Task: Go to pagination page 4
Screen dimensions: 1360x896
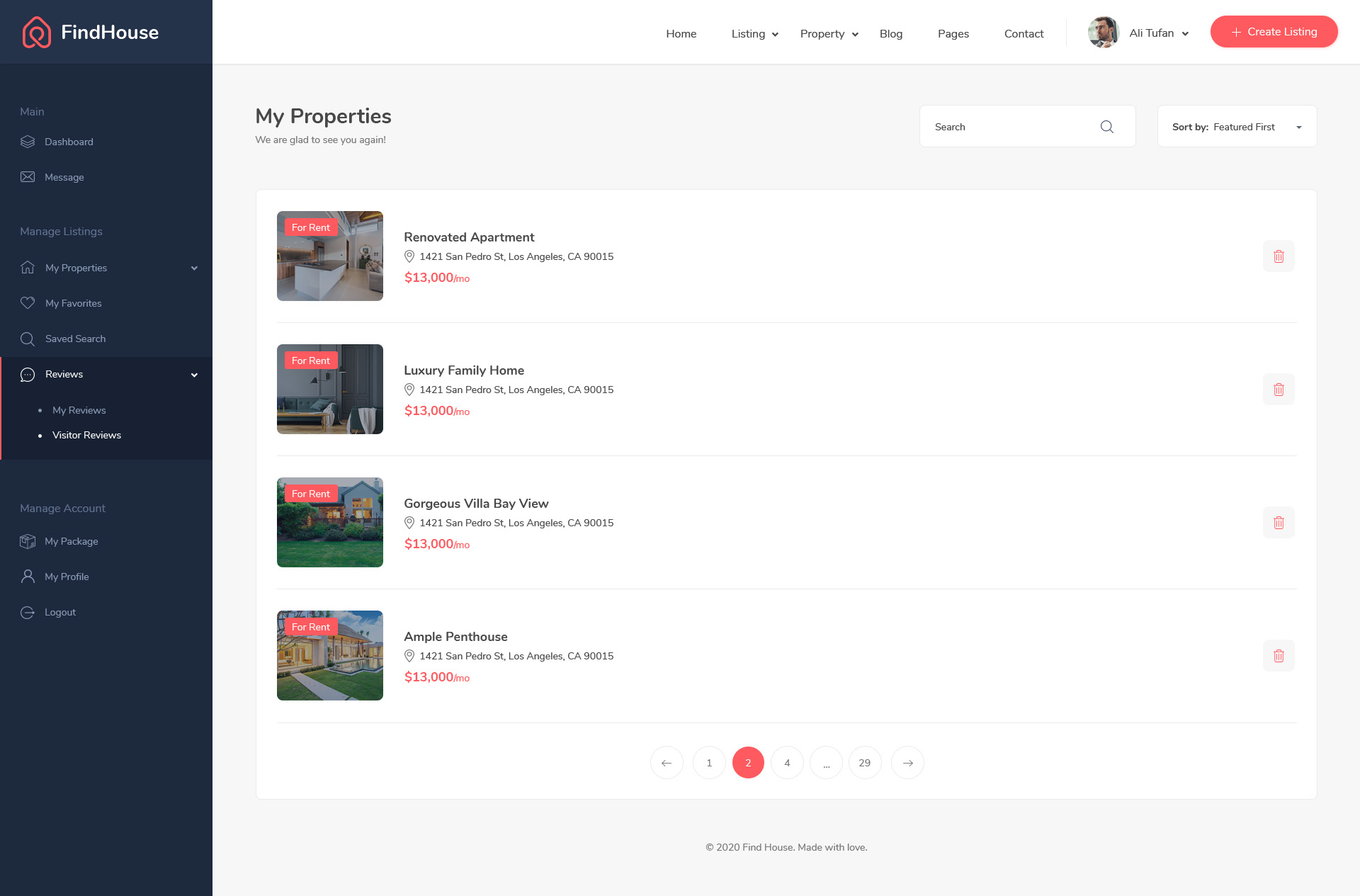Action: (x=787, y=763)
